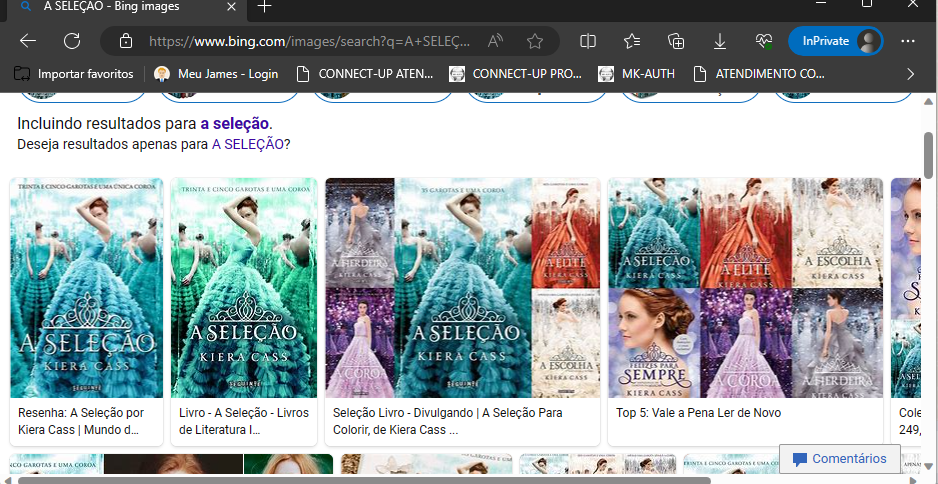938x484 pixels.
Task: Open Resenha: A Seleção por Kiera Cass thumbnail
Action: pyautogui.click(x=86, y=288)
